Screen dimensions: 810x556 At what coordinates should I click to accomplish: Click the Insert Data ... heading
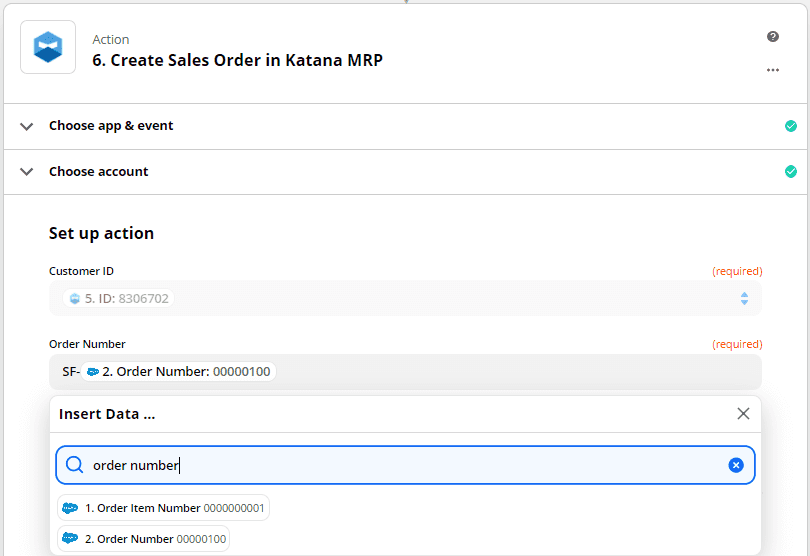[x=107, y=414]
